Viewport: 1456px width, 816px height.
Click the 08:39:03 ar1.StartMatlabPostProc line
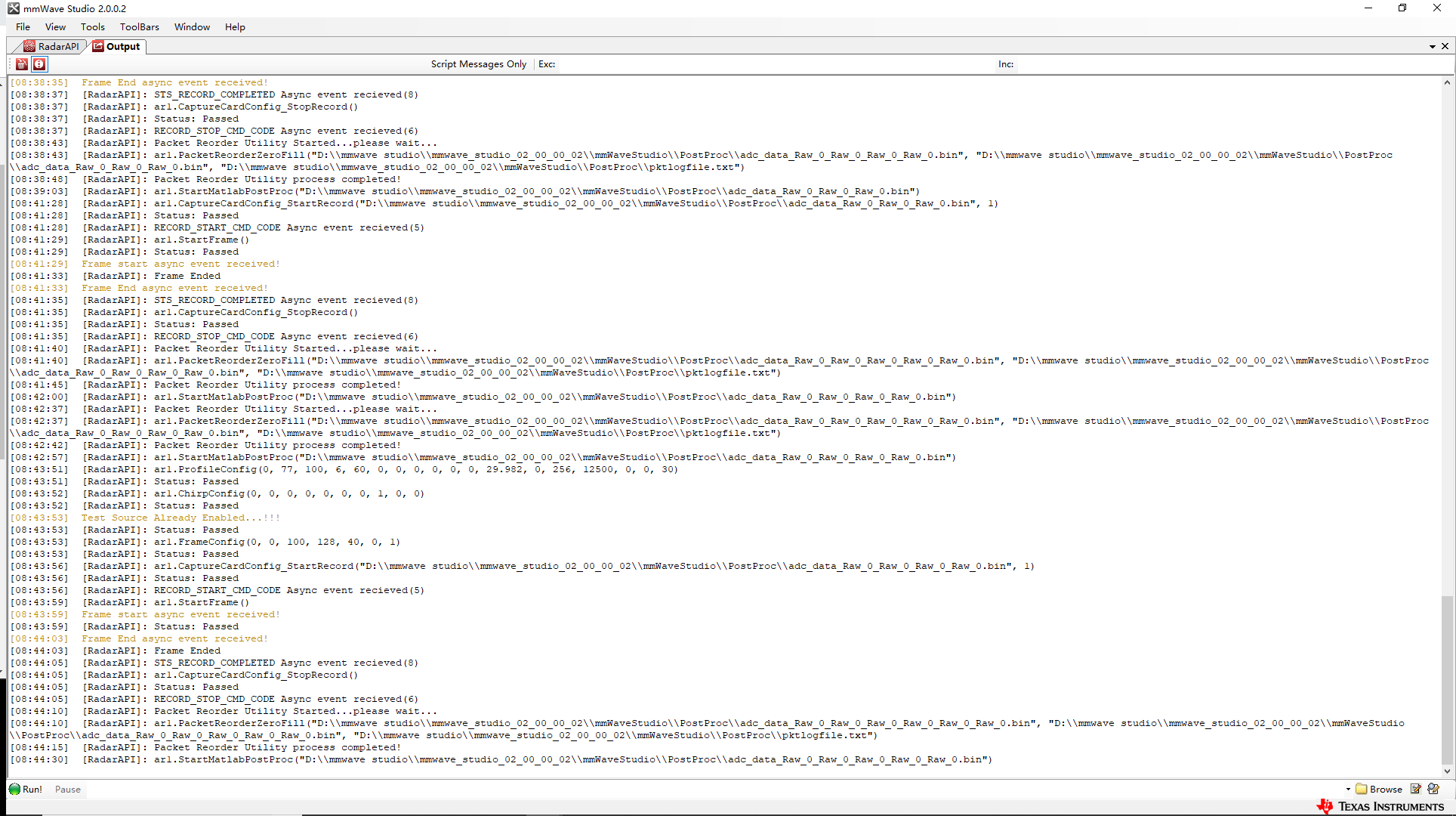coord(465,191)
